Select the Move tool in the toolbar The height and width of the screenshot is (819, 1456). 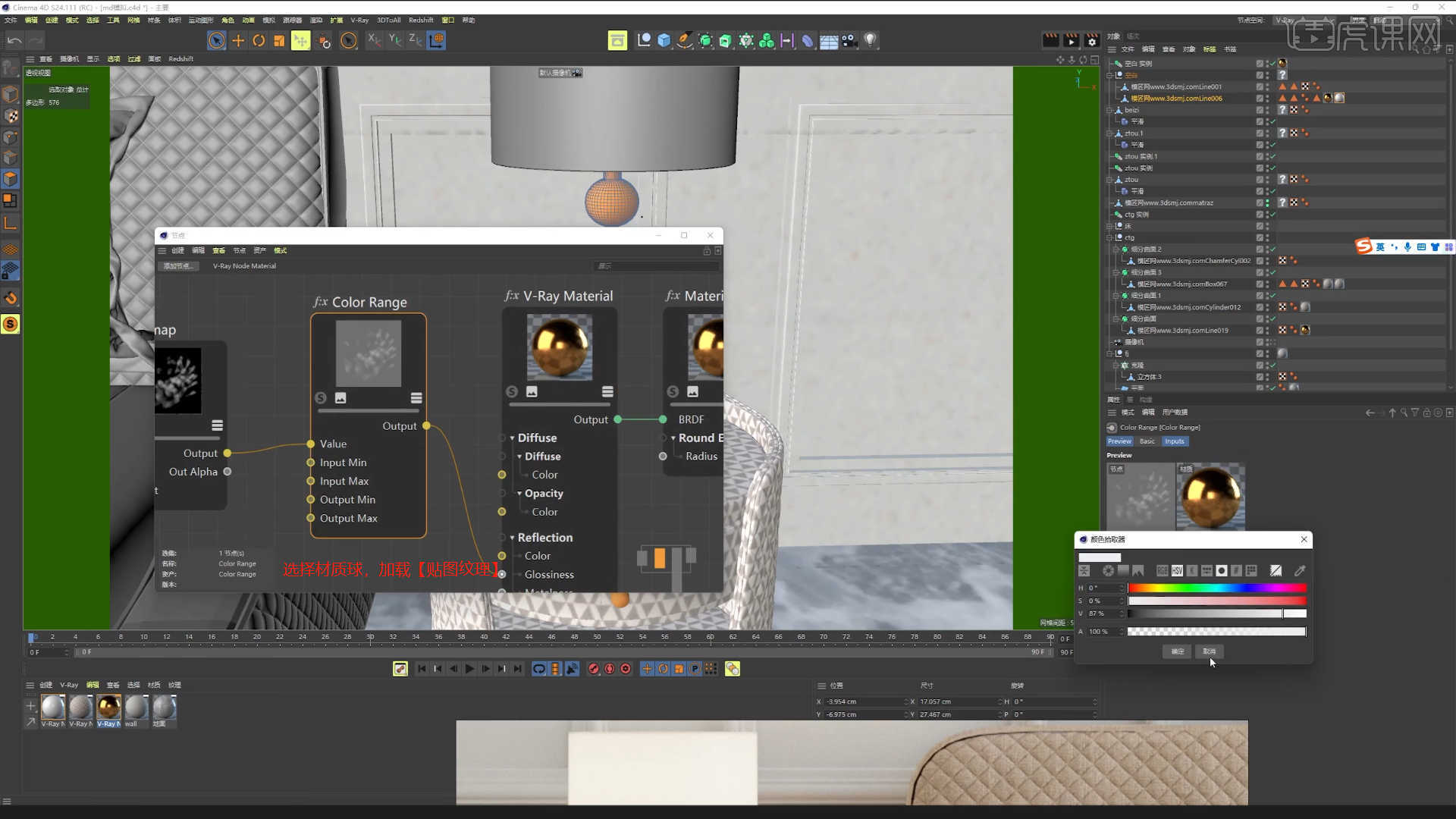[237, 40]
